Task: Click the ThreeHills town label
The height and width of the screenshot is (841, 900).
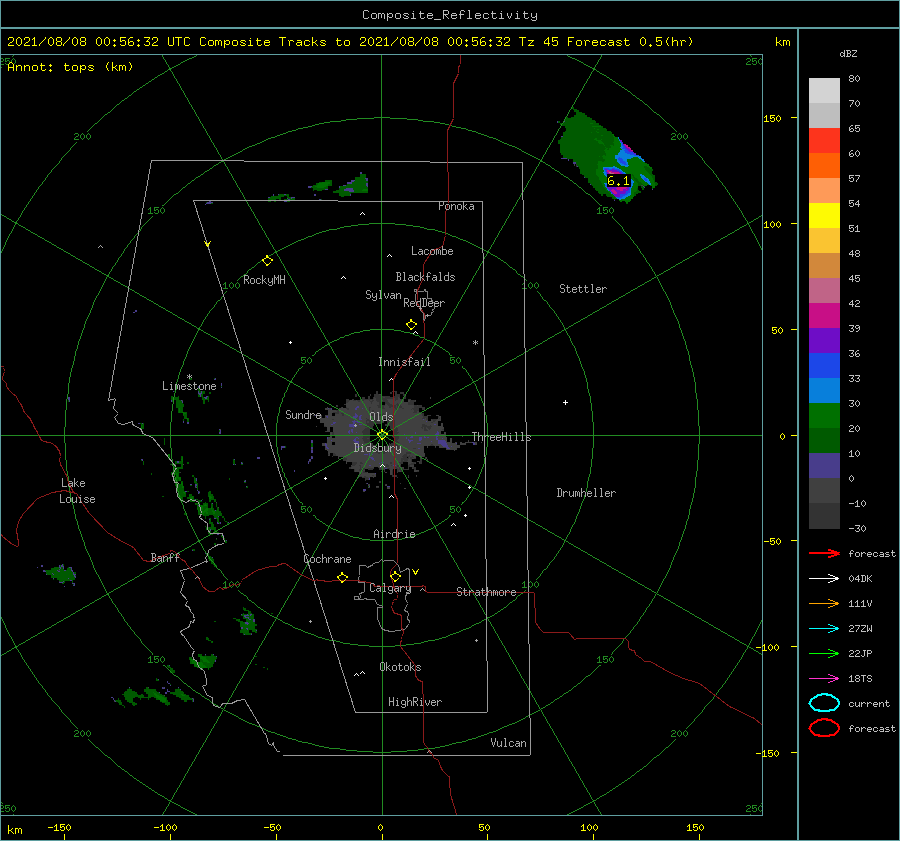Action: coord(502,437)
